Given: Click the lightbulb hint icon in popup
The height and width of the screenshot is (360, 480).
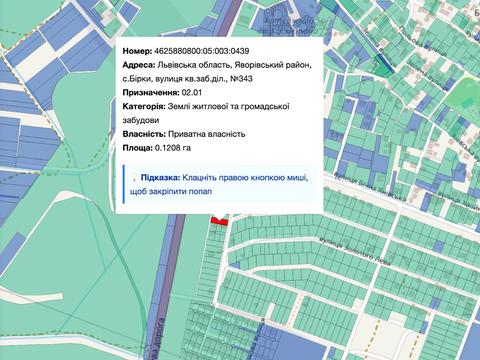Looking at the screenshot, I should pyautogui.click(x=134, y=178).
